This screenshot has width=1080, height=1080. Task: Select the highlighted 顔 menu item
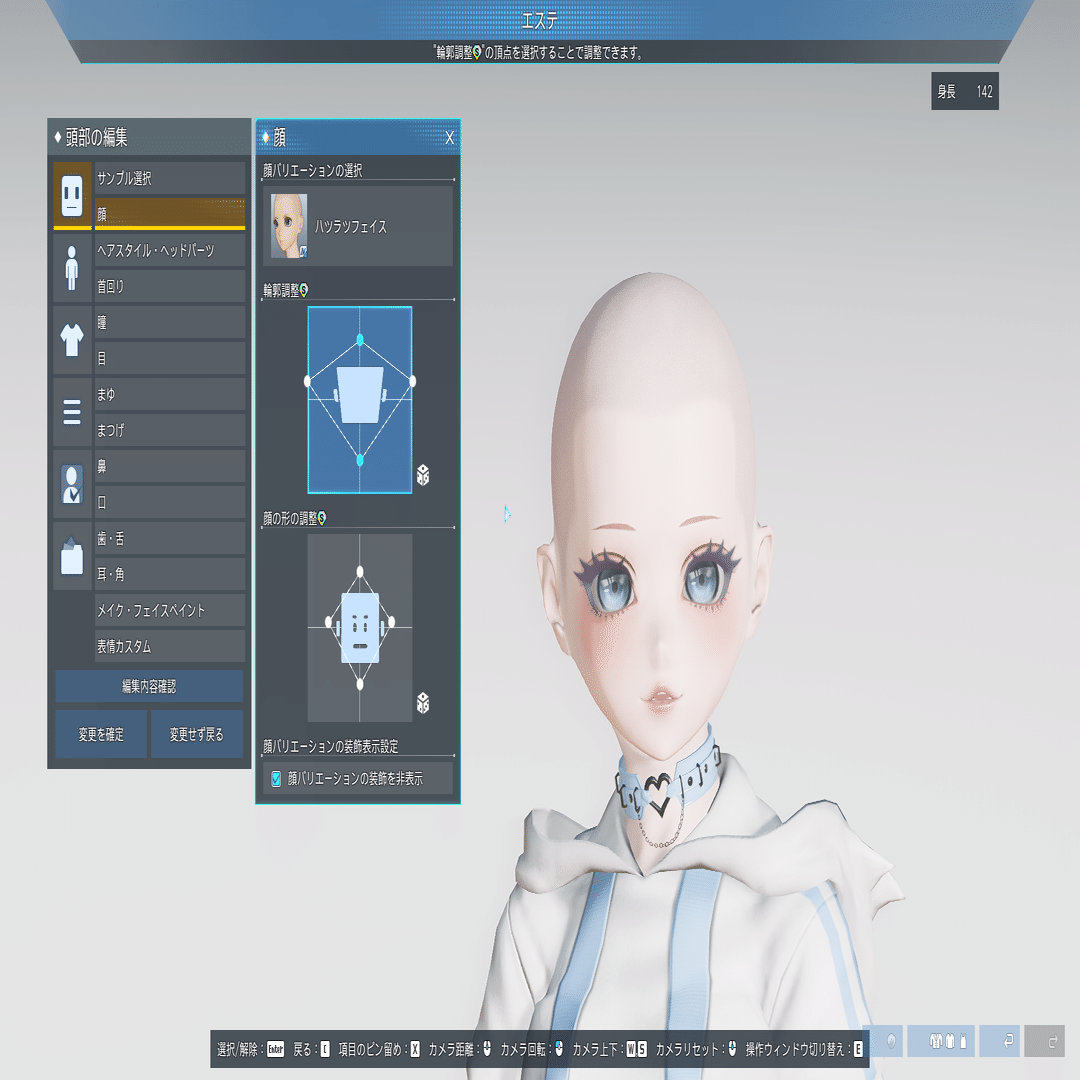tap(169, 214)
